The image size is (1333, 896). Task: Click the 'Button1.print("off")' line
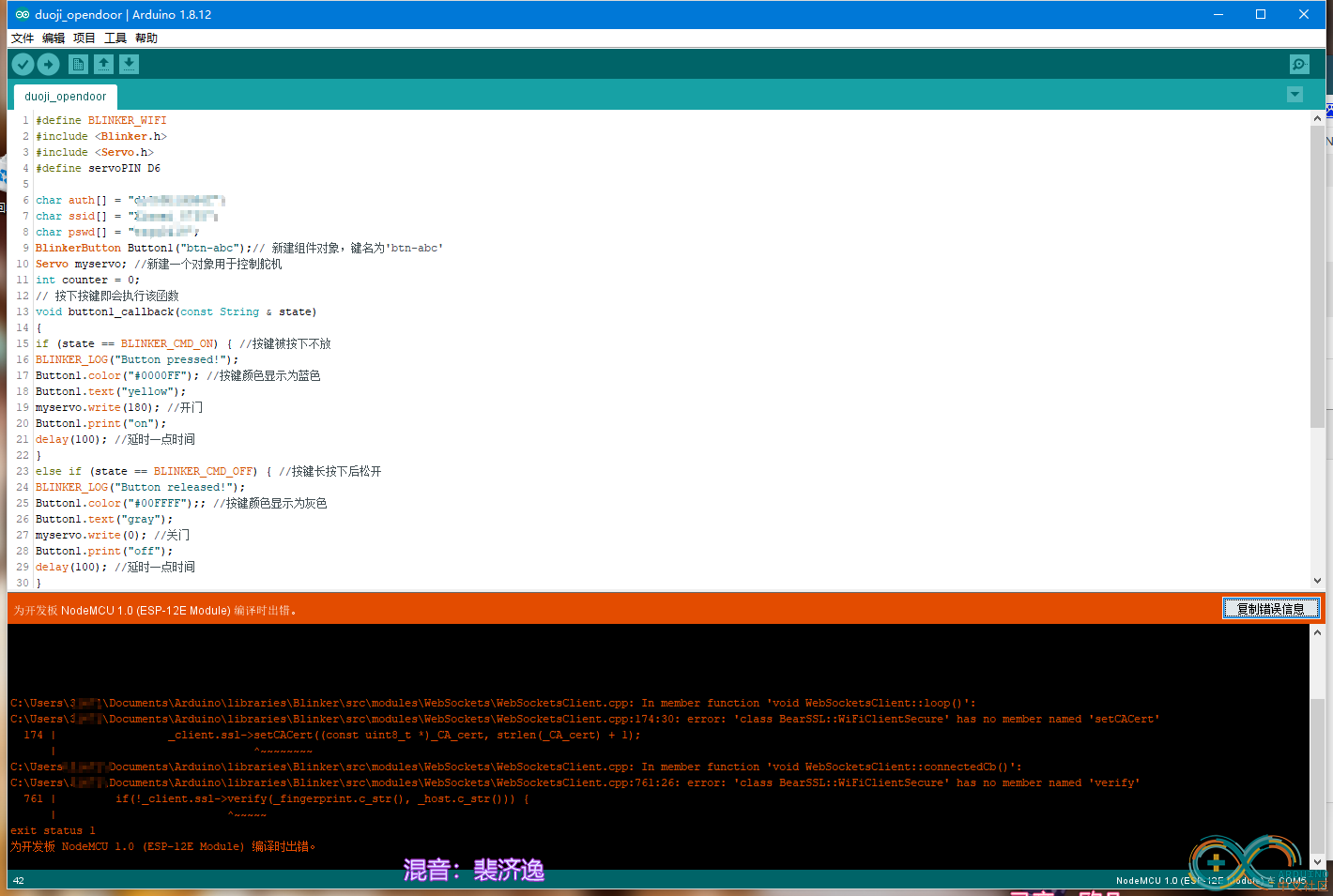point(104,551)
